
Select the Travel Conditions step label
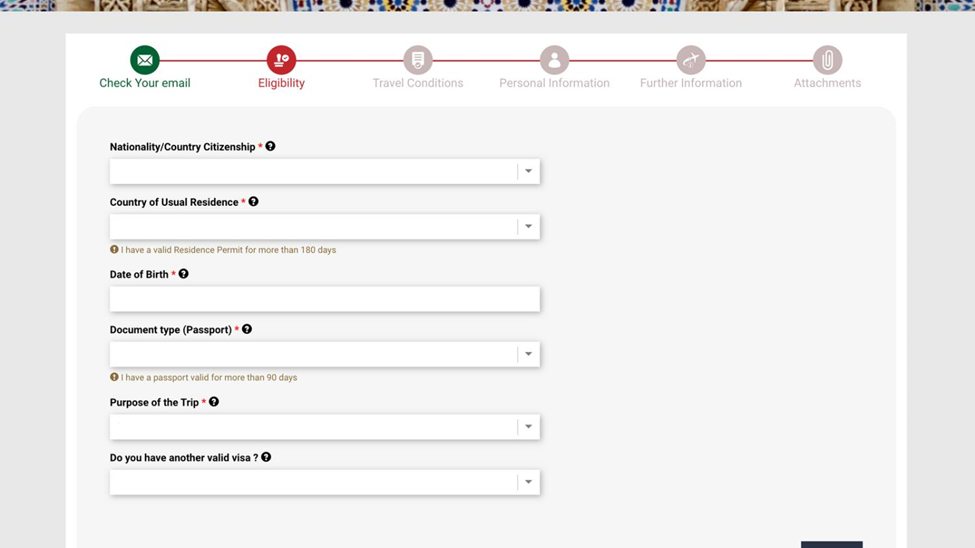pyautogui.click(x=418, y=83)
